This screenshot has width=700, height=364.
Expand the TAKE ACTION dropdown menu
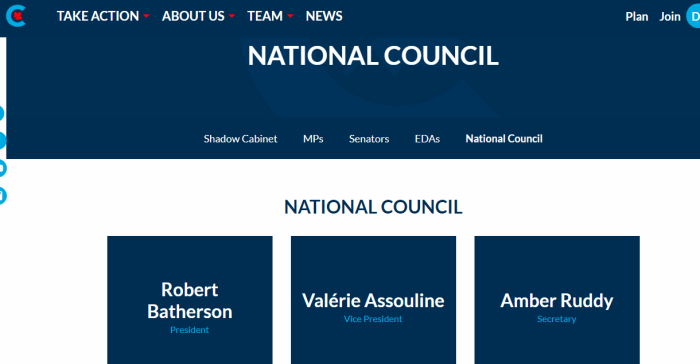pos(103,16)
